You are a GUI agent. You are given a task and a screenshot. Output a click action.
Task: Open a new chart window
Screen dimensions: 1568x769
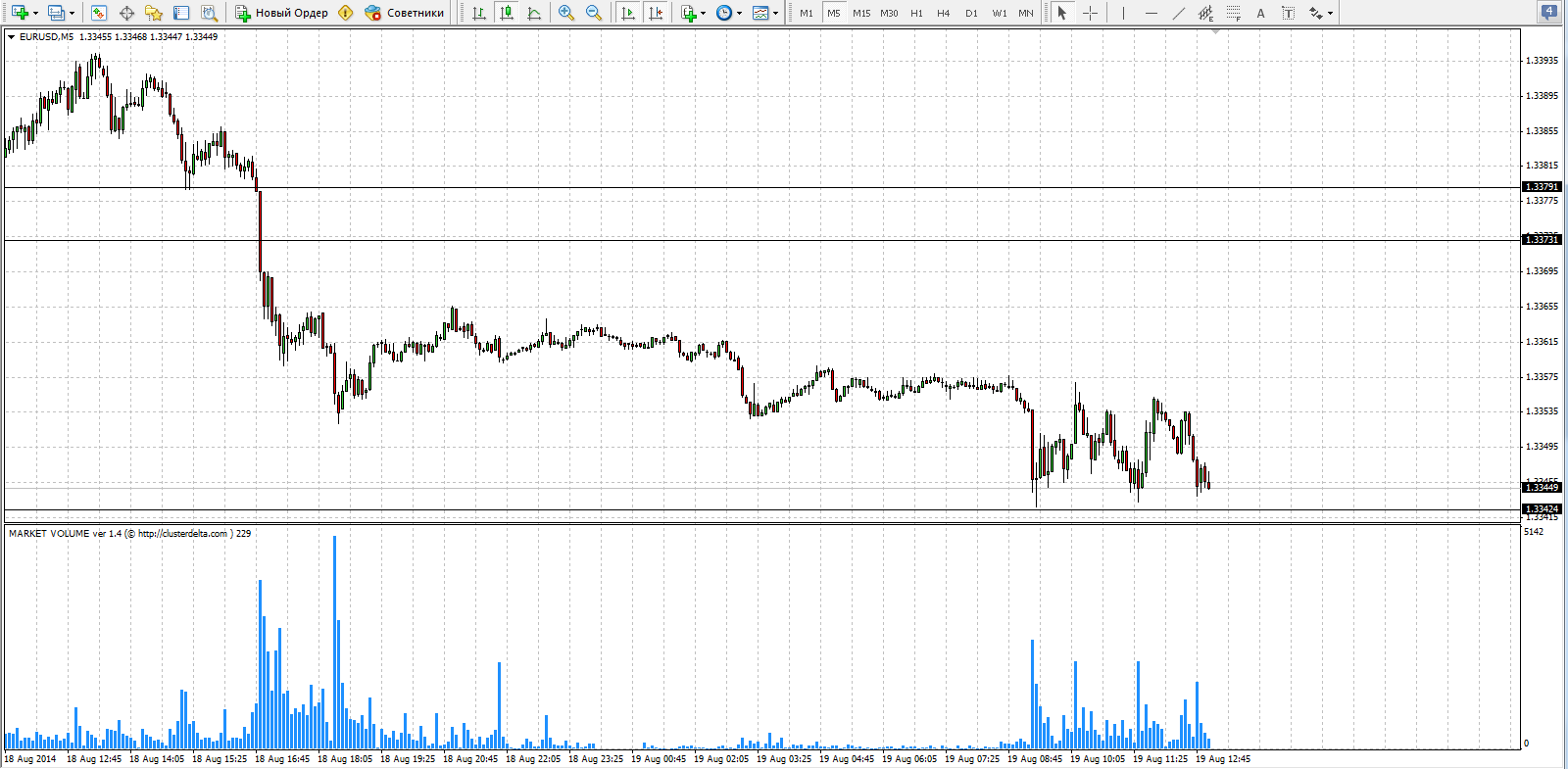click(19, 13)
